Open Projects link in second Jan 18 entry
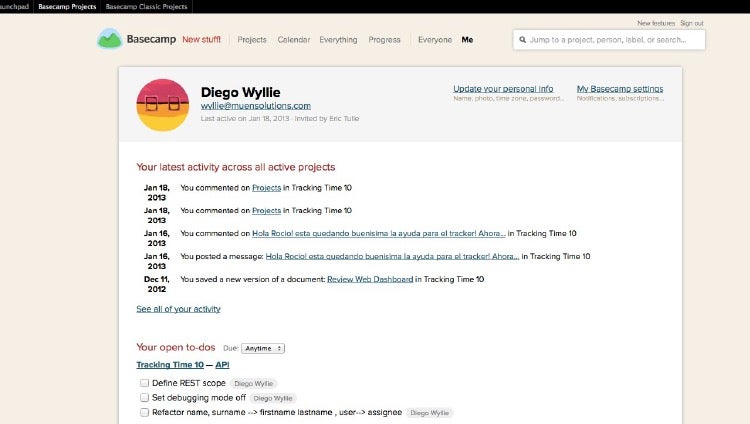Image resolution: width=750 pixels, height=424 pixels. (266, 211)
